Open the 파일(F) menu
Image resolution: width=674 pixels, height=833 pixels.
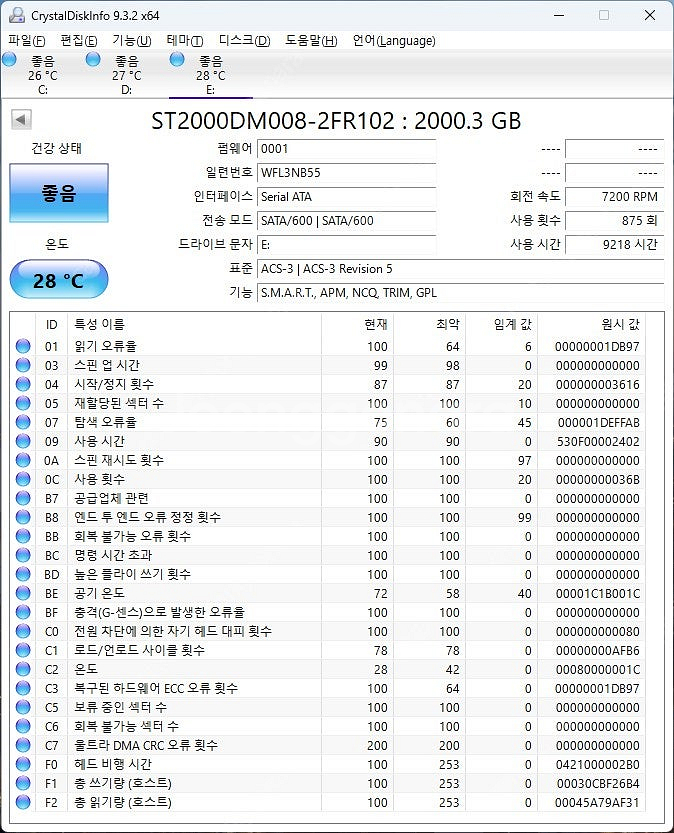pyautogui.click(x=26, y=40)
